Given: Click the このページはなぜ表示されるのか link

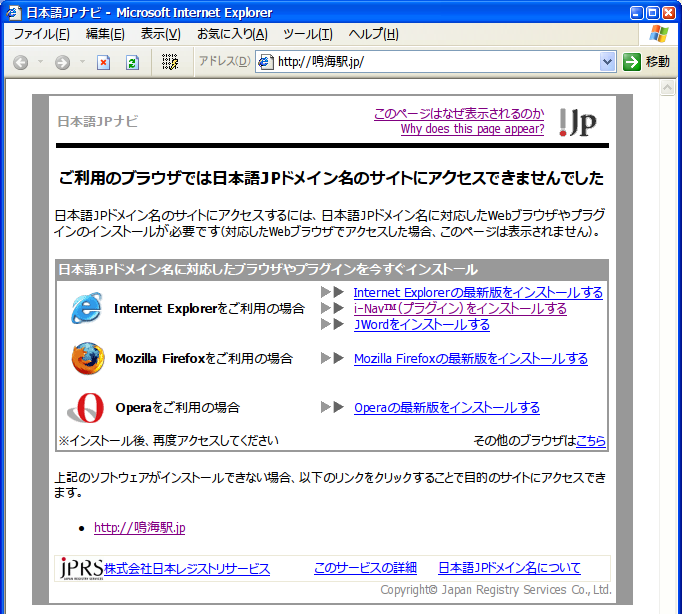Looking at the screenshot, I should (459, 114).
